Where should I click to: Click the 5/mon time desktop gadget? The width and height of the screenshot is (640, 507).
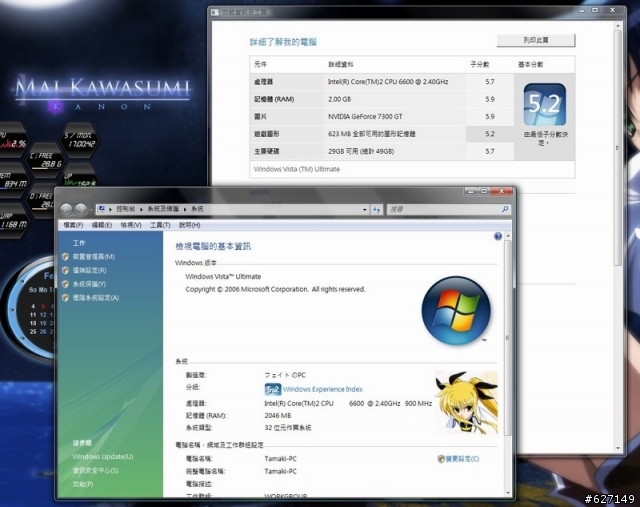80,139
